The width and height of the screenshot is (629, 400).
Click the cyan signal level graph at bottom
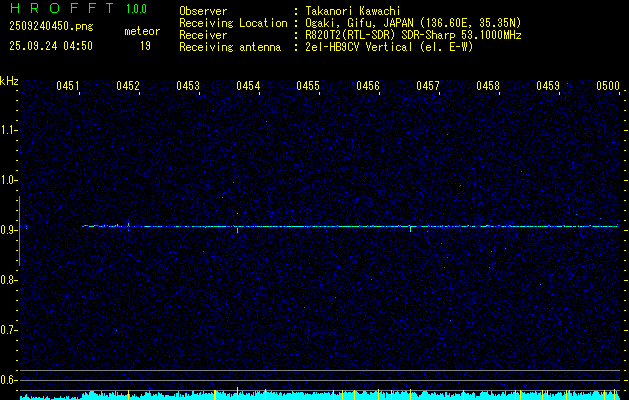point(319,395)
